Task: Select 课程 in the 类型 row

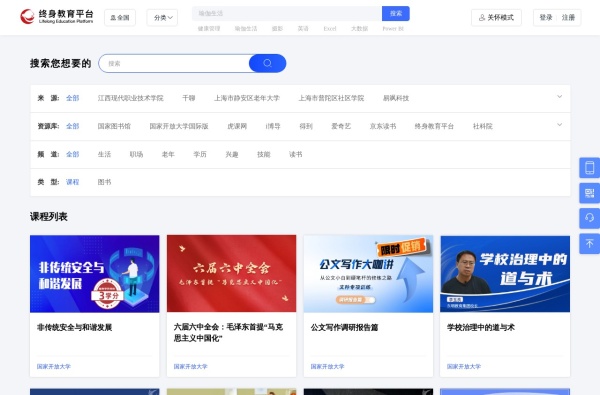Action: tap(73, 182)
